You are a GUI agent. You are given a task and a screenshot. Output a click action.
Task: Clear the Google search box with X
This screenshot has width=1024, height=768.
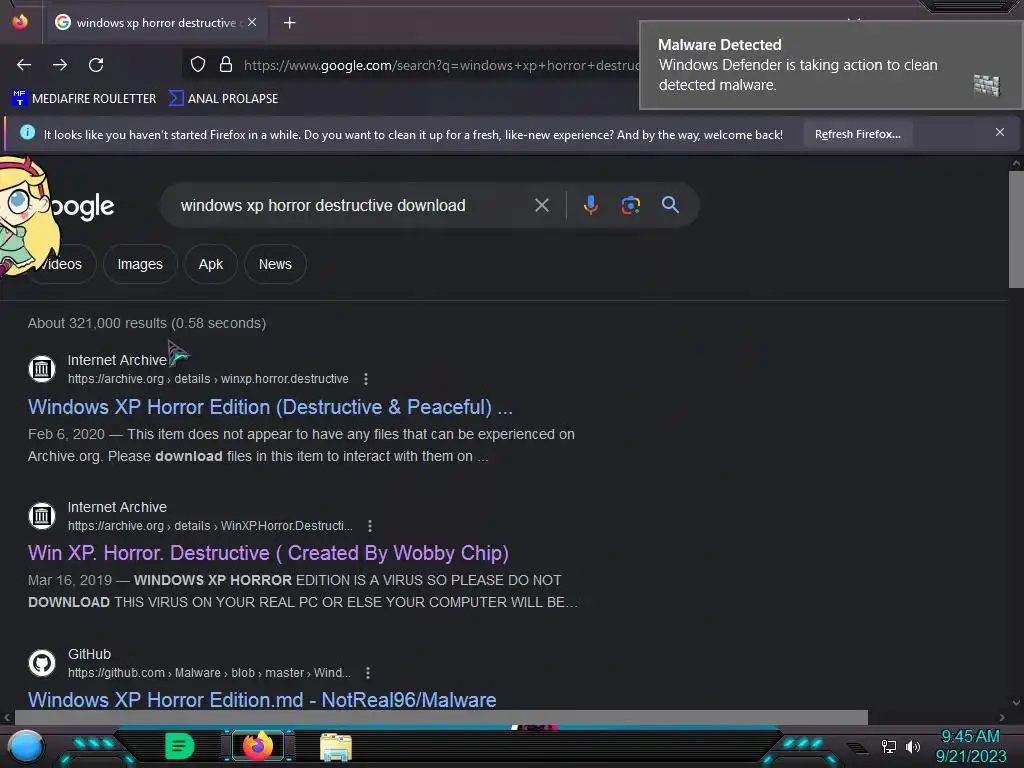click(541, 205)
